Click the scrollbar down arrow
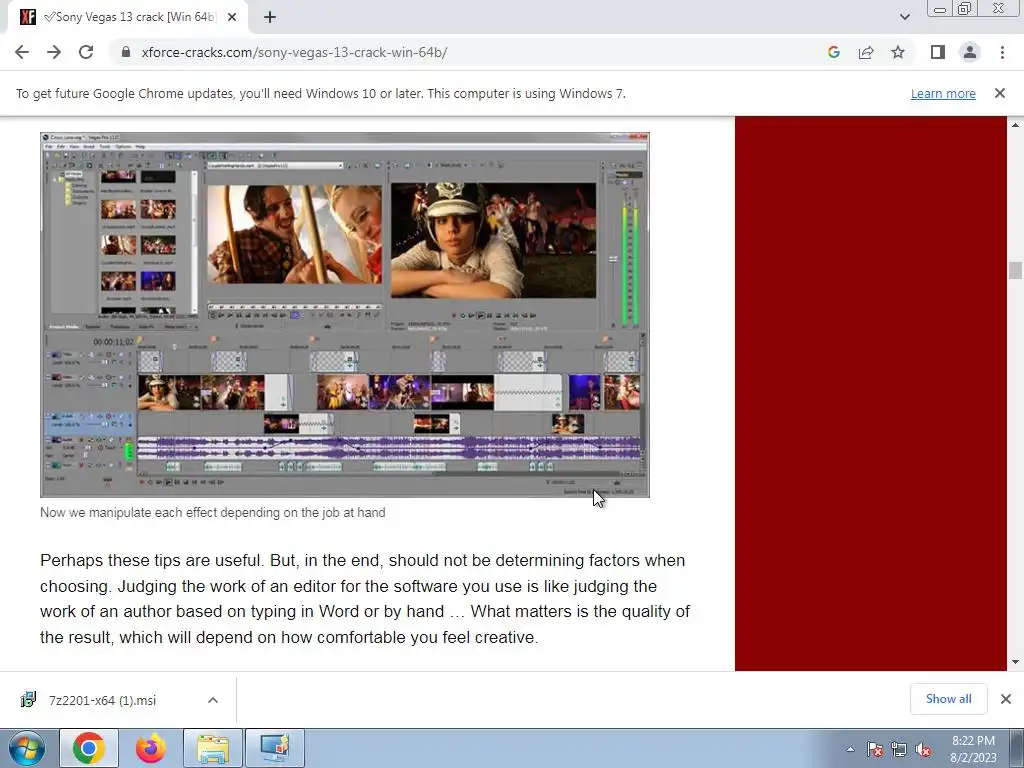Image resolution: width=1024 pixels, height=768 pixels. coord(1015,662)
